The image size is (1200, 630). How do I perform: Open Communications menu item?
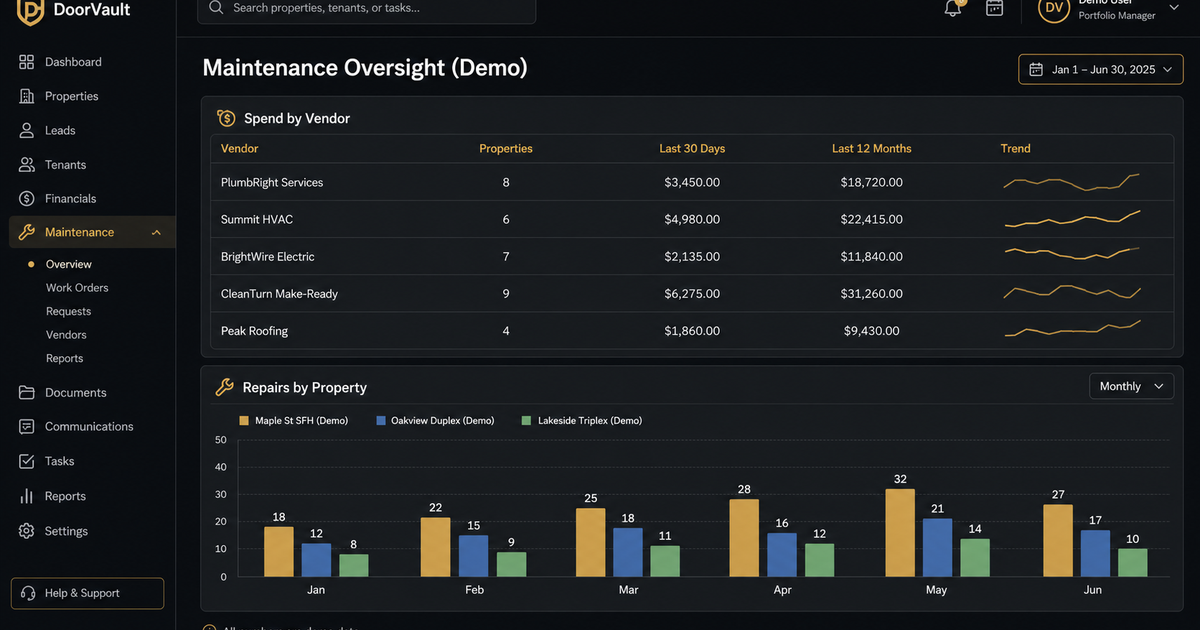tap(87, 426)
